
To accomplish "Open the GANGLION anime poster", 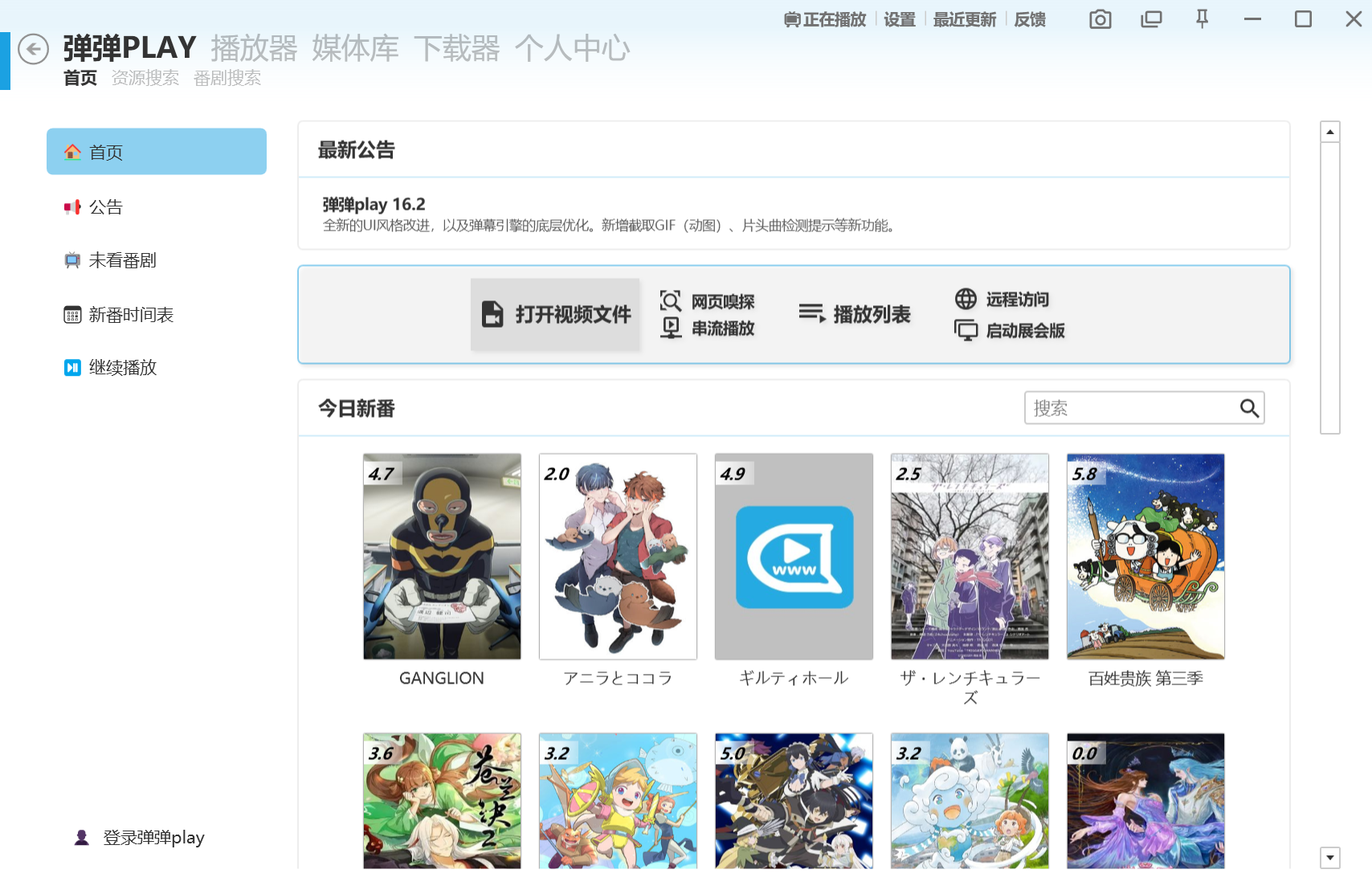I will tap(441, 557).
